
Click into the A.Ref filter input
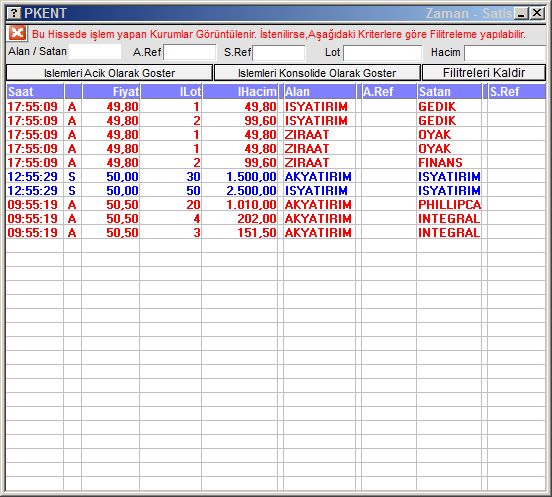(190, 52)
